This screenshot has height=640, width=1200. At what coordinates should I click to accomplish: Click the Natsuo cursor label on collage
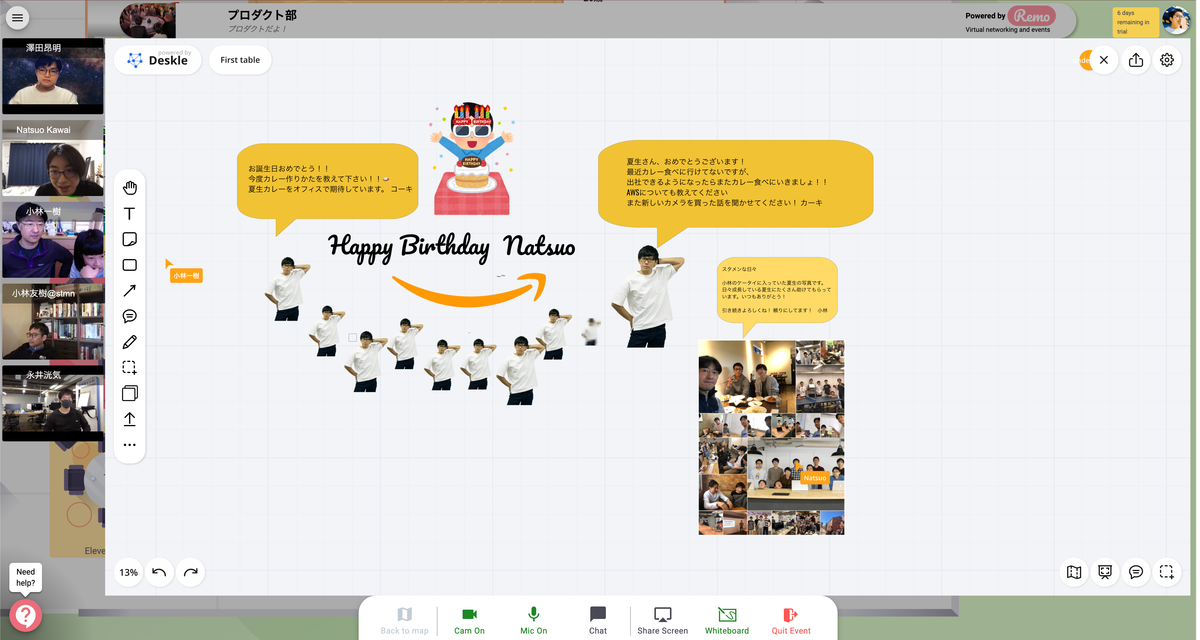click(815, 478)
